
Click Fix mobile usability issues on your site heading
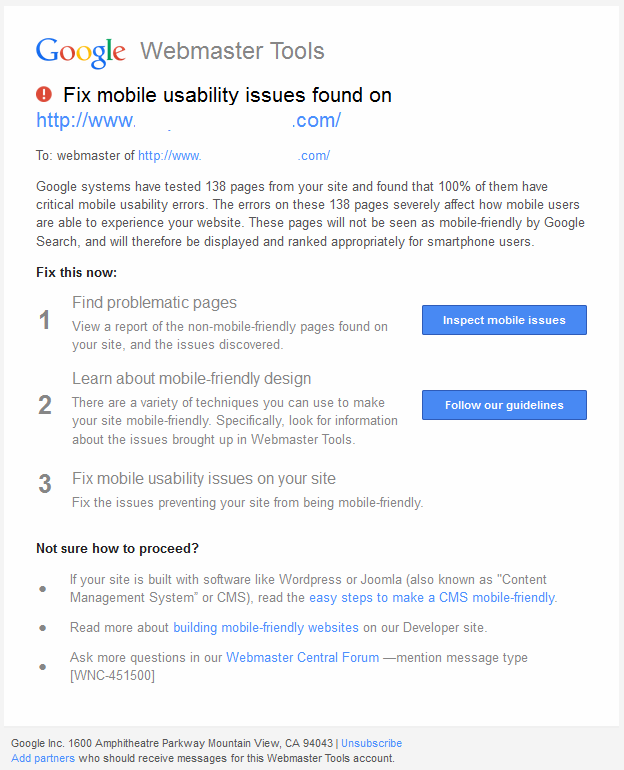(x=204, y=478)
